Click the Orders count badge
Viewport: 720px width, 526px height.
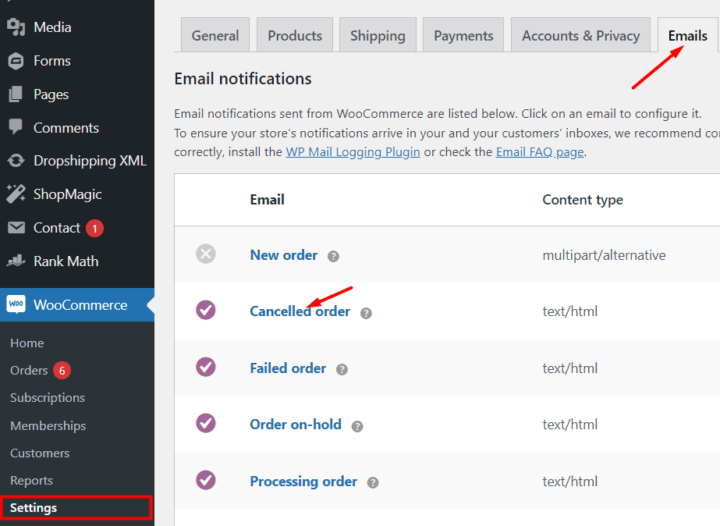point(62,370)
